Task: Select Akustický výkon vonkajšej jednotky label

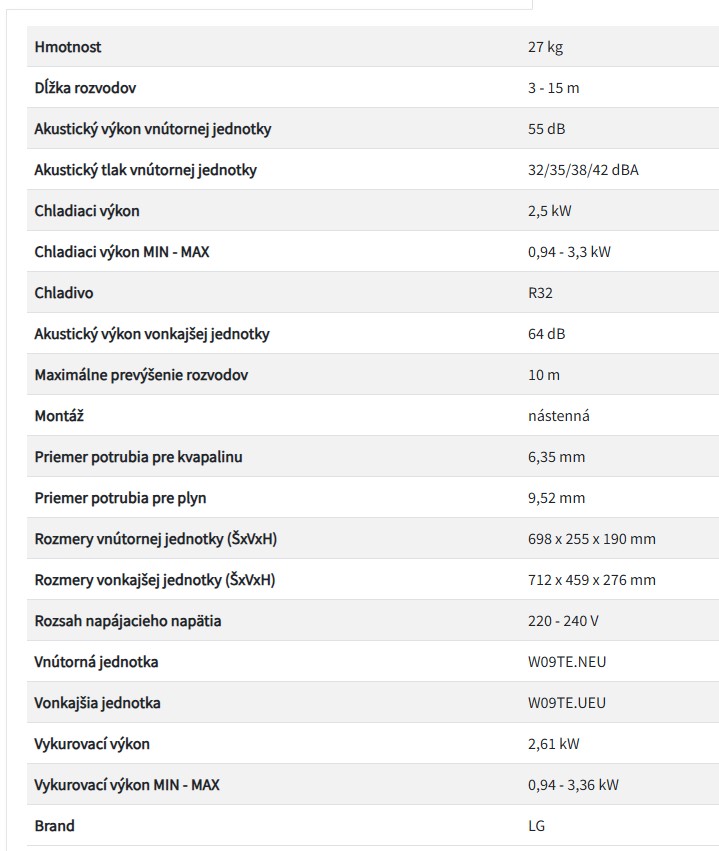Action: click(x=152, y=334)
